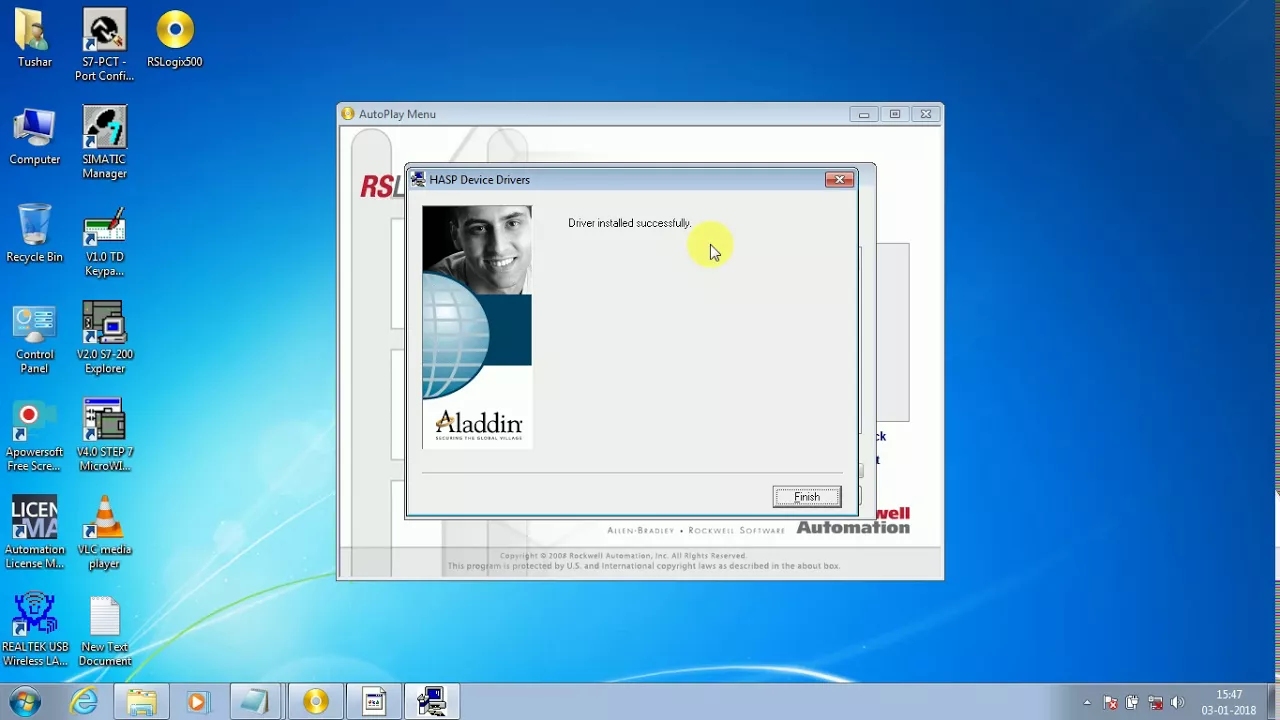Minimize the AutoPlay Menu window
Screen dimensions: 1280x720
864,115
